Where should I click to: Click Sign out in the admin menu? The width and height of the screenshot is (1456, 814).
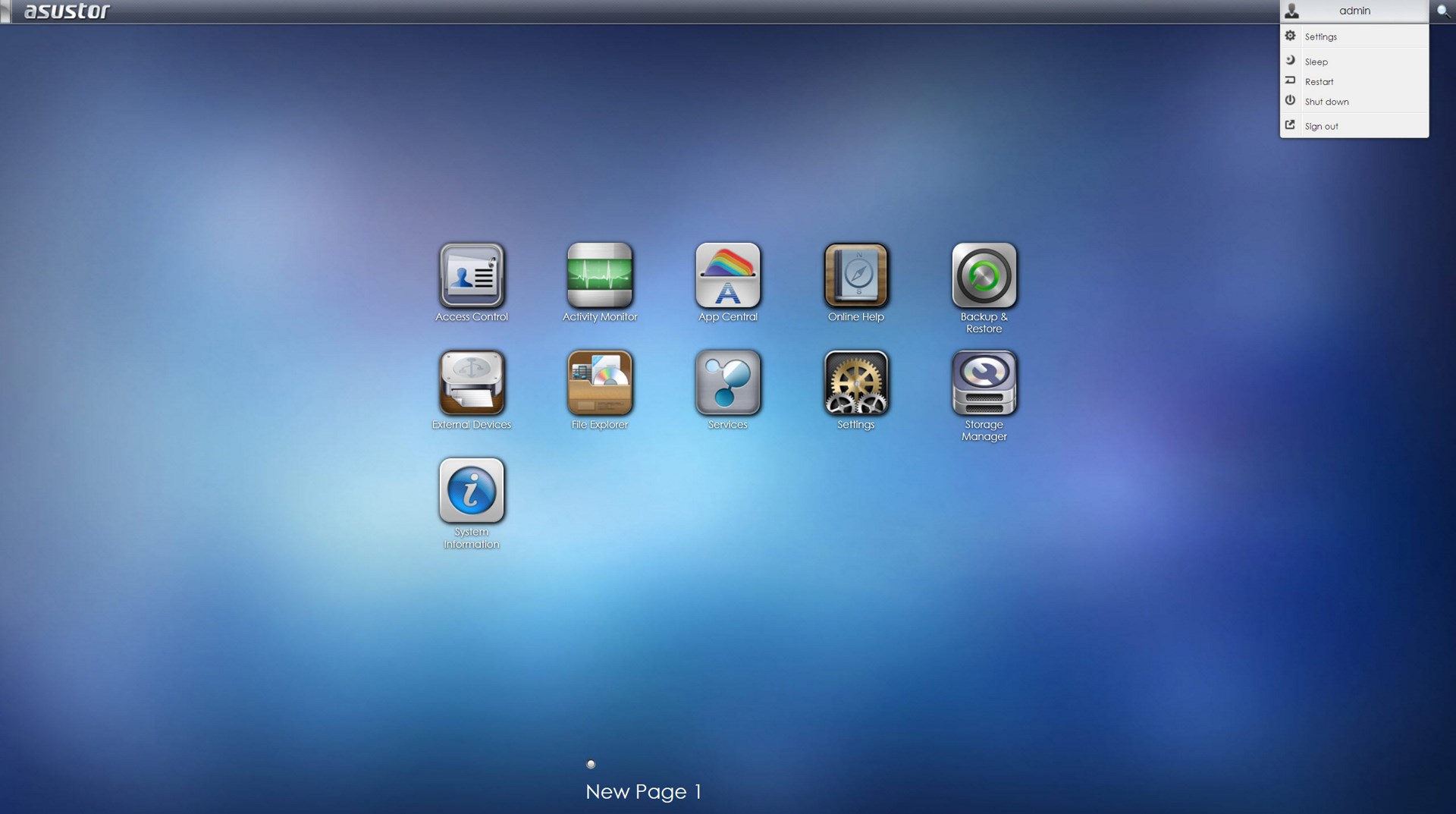pos(1354,126)
